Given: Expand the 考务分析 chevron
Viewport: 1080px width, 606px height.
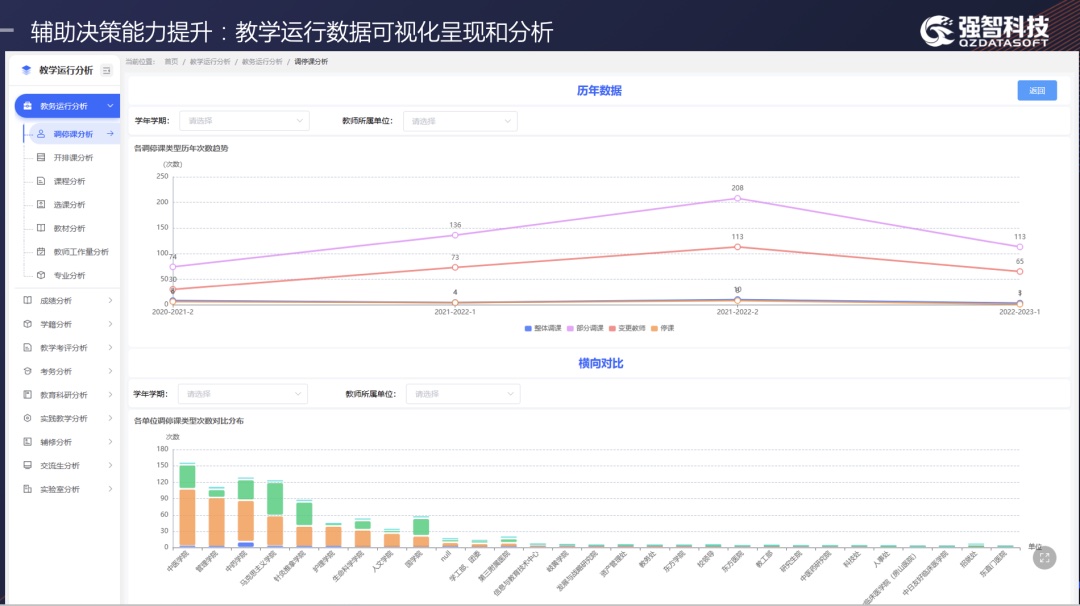Looking at the screenshot, I should pyautogui.click(x=110, y=371).
